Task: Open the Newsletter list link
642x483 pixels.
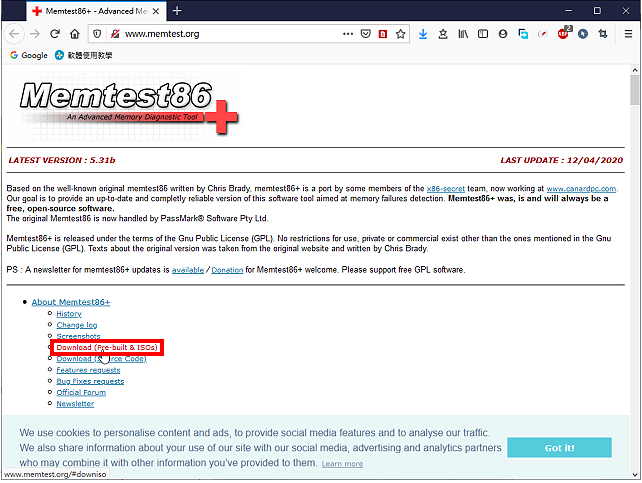Action: 75,404
